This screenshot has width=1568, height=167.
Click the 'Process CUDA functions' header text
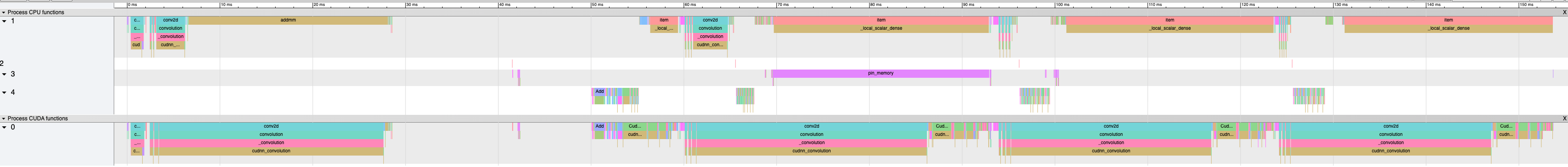point(38,119)
